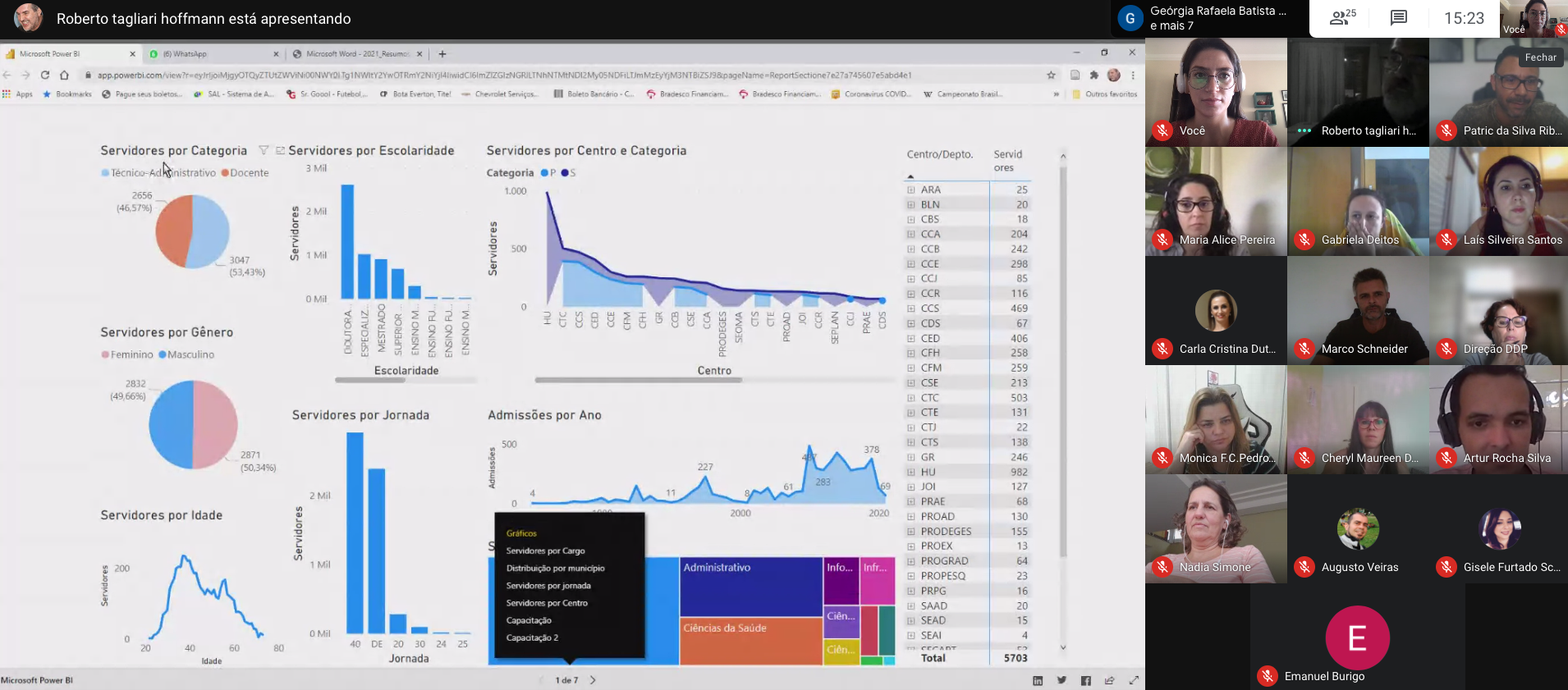Select Servidores por Centro page

point(547,603)
